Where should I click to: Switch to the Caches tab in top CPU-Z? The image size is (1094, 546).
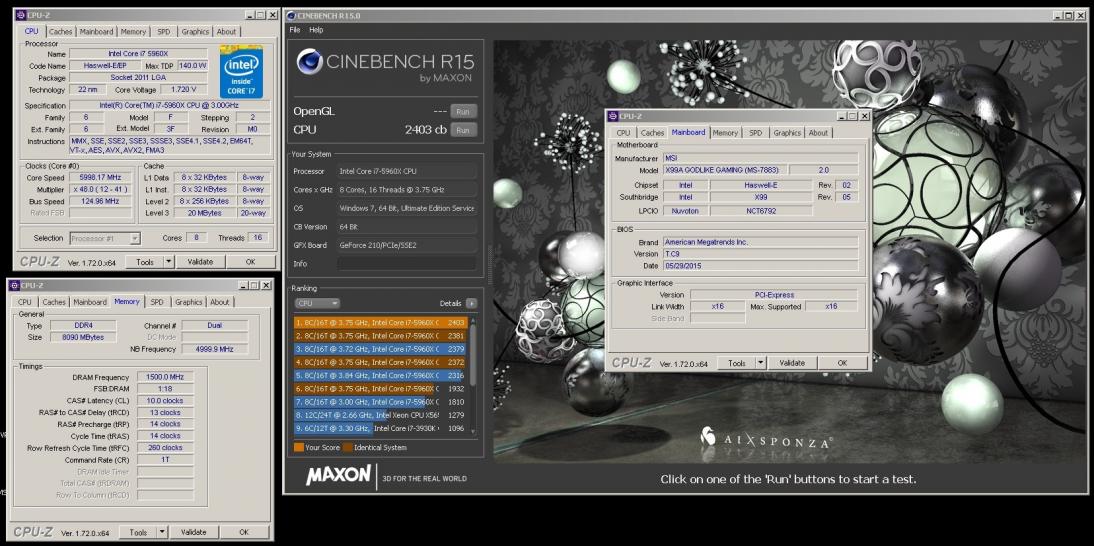61,31
